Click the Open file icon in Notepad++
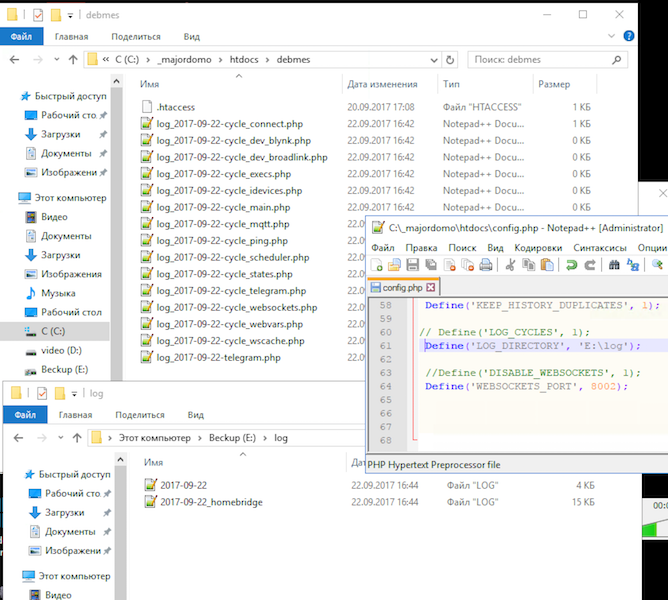 pos(394,265)
